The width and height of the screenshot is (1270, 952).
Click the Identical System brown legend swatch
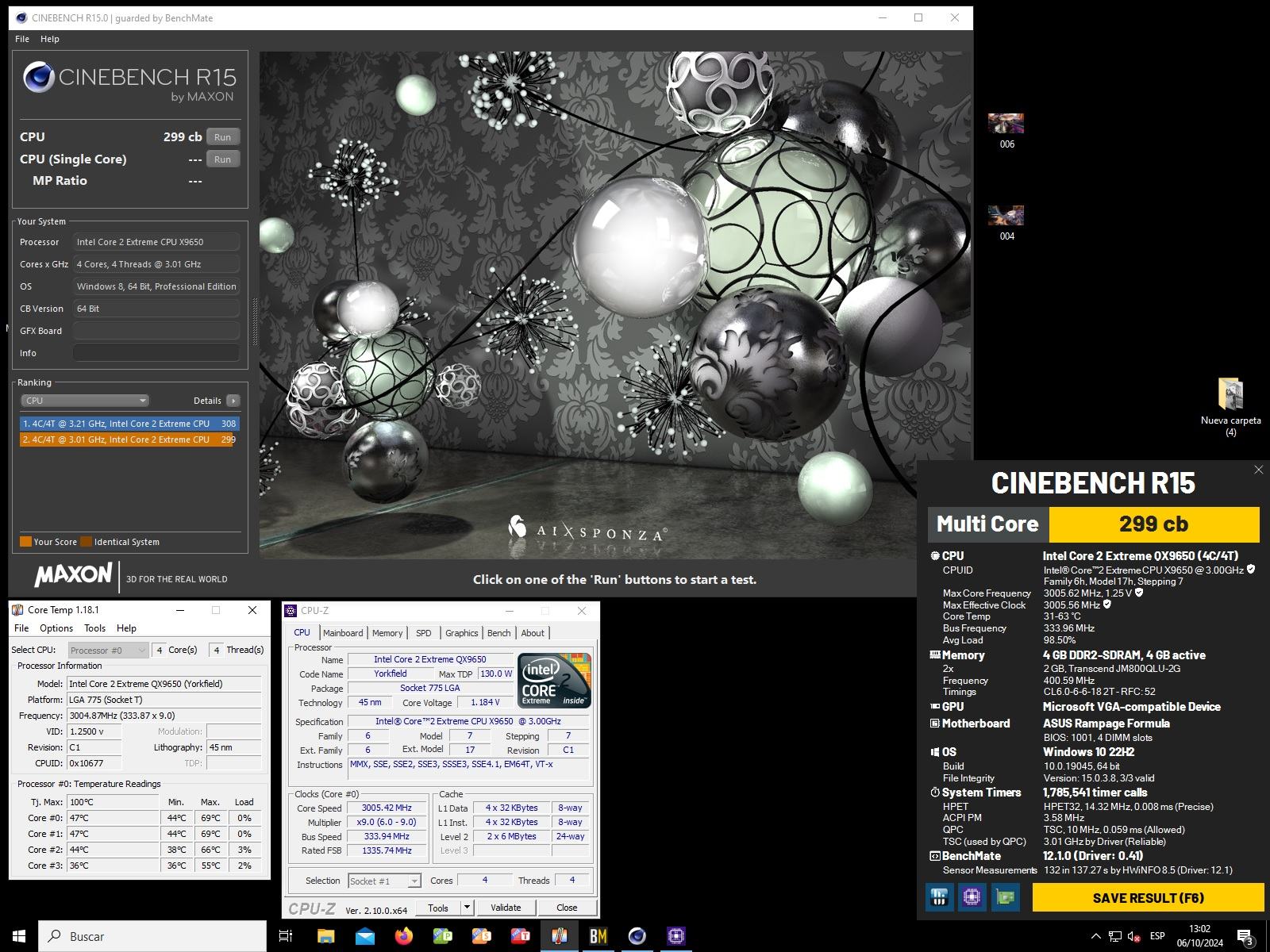tap(86, 542)
